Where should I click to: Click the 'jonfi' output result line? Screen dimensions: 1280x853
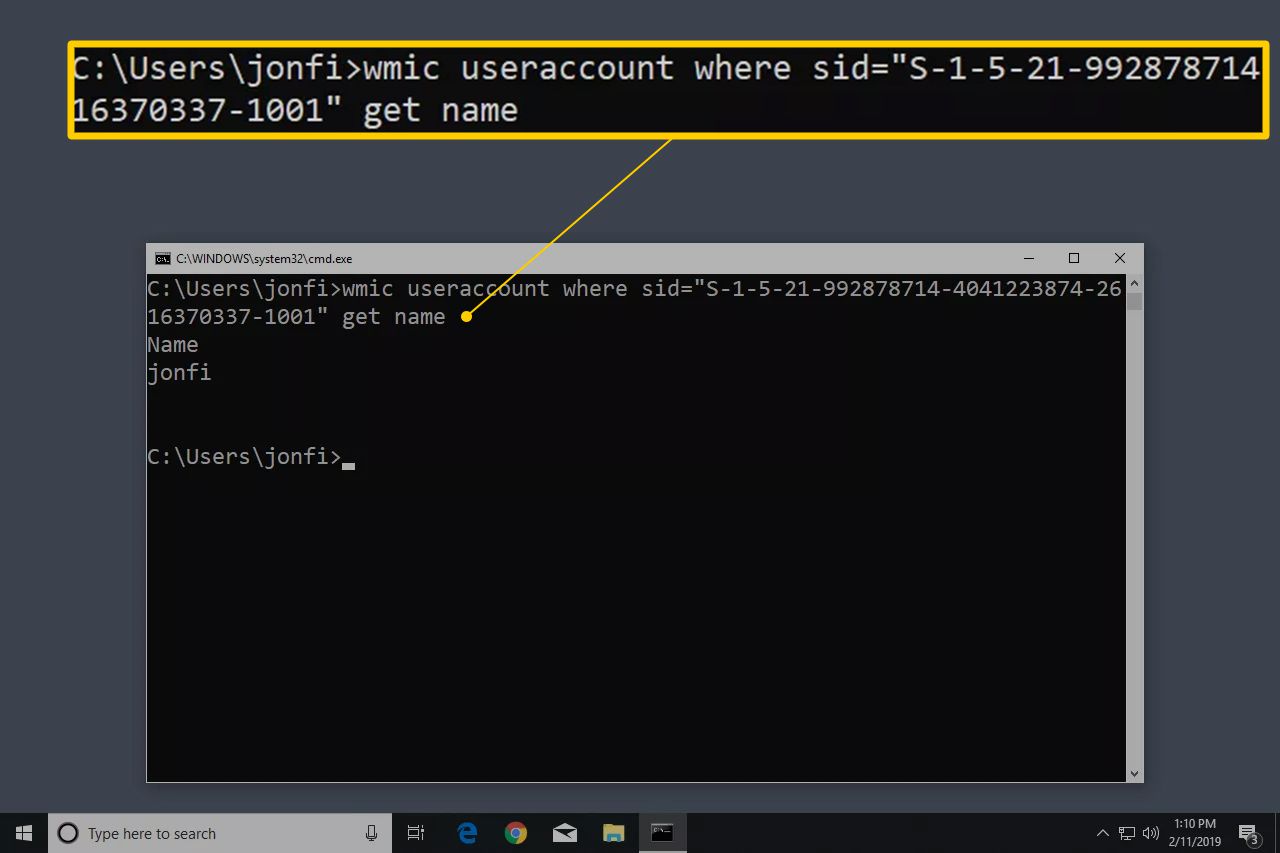click(179, 373)
